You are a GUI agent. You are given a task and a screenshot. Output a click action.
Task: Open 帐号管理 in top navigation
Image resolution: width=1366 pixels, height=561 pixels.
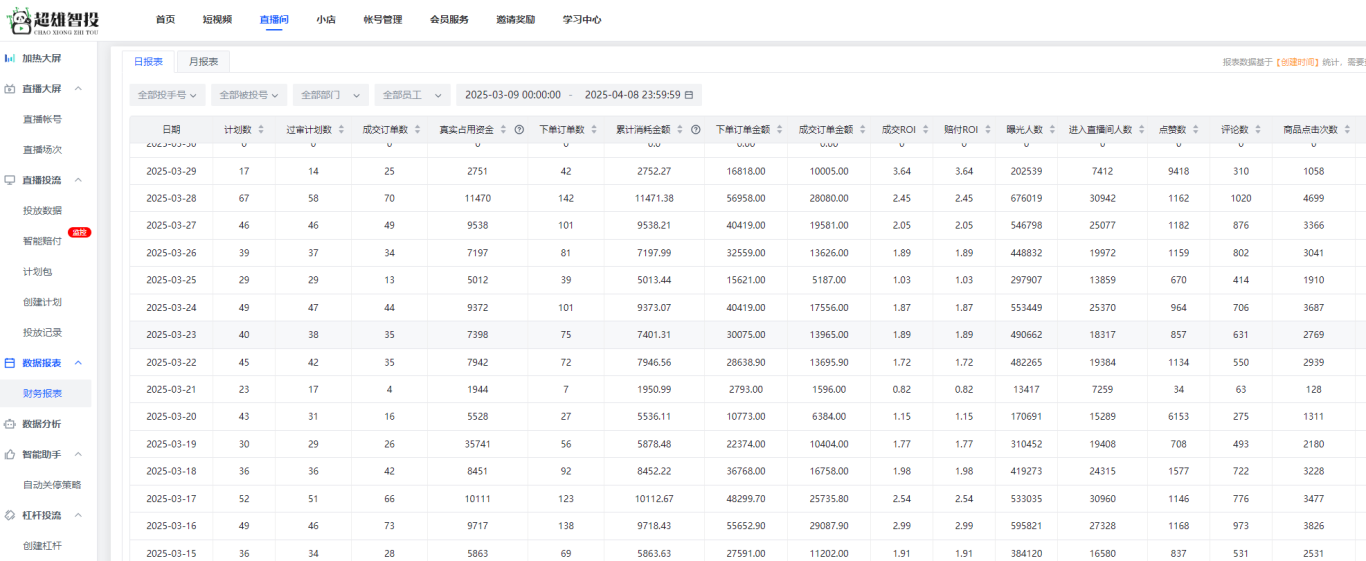point(383,19)
